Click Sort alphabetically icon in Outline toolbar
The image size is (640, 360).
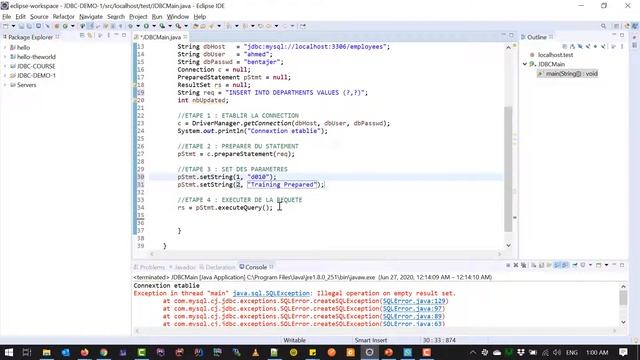click(572, 47)
